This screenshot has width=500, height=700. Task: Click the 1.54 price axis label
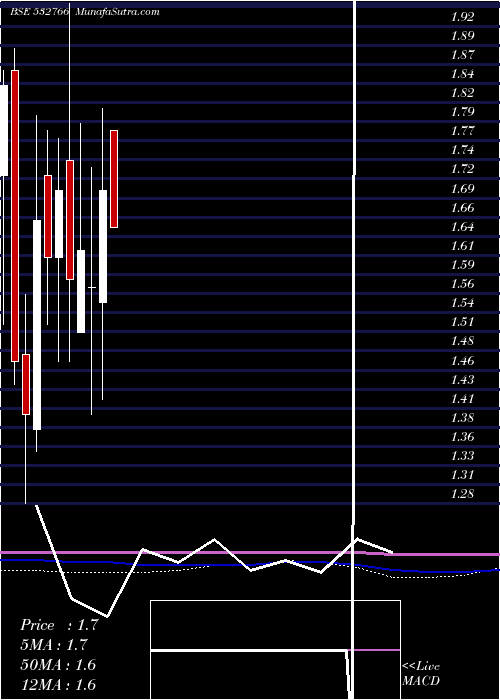pyautogui.click(x=462, y=303)
